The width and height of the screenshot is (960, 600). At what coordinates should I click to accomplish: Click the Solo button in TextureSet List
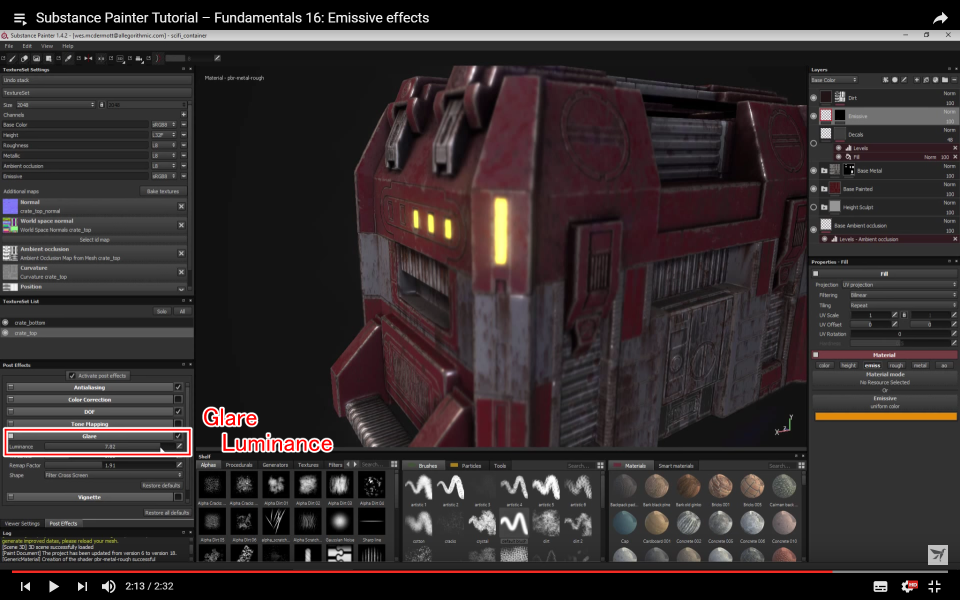pos(162,312)
